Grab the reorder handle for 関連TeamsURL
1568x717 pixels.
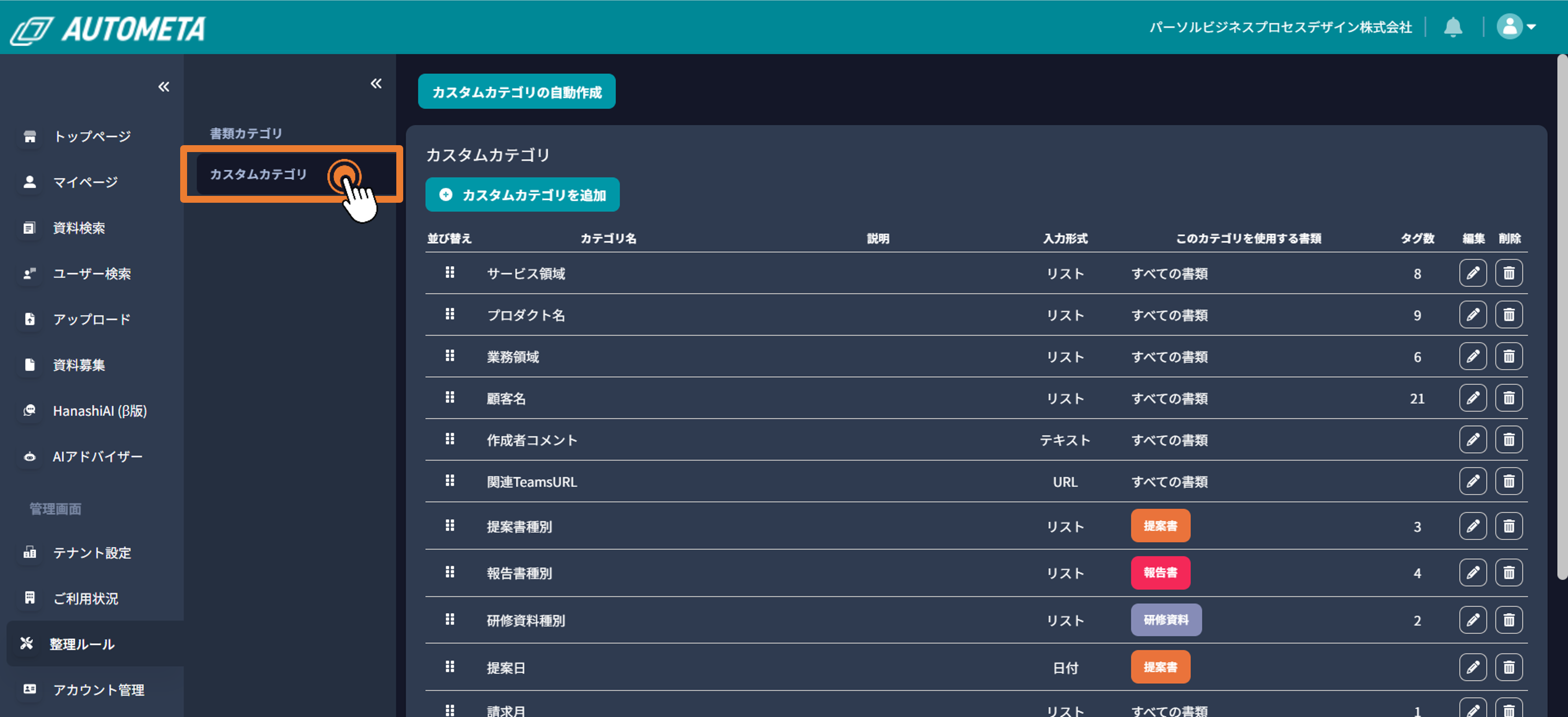pos(450,480)
